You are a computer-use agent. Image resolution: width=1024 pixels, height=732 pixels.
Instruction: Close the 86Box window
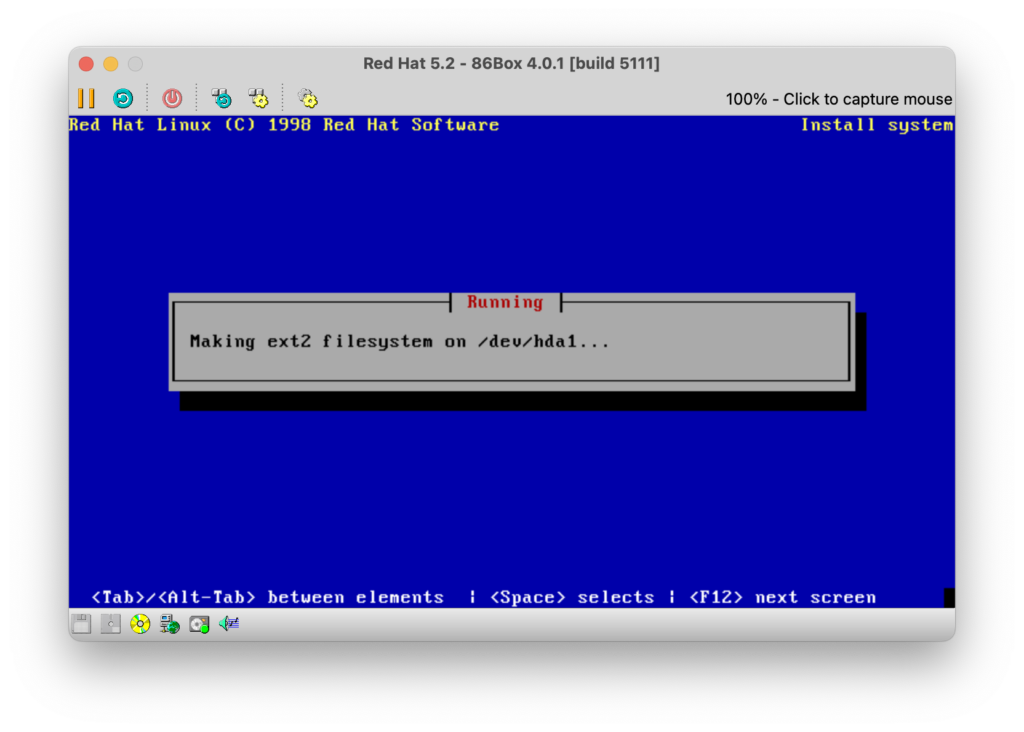point(86,64)
